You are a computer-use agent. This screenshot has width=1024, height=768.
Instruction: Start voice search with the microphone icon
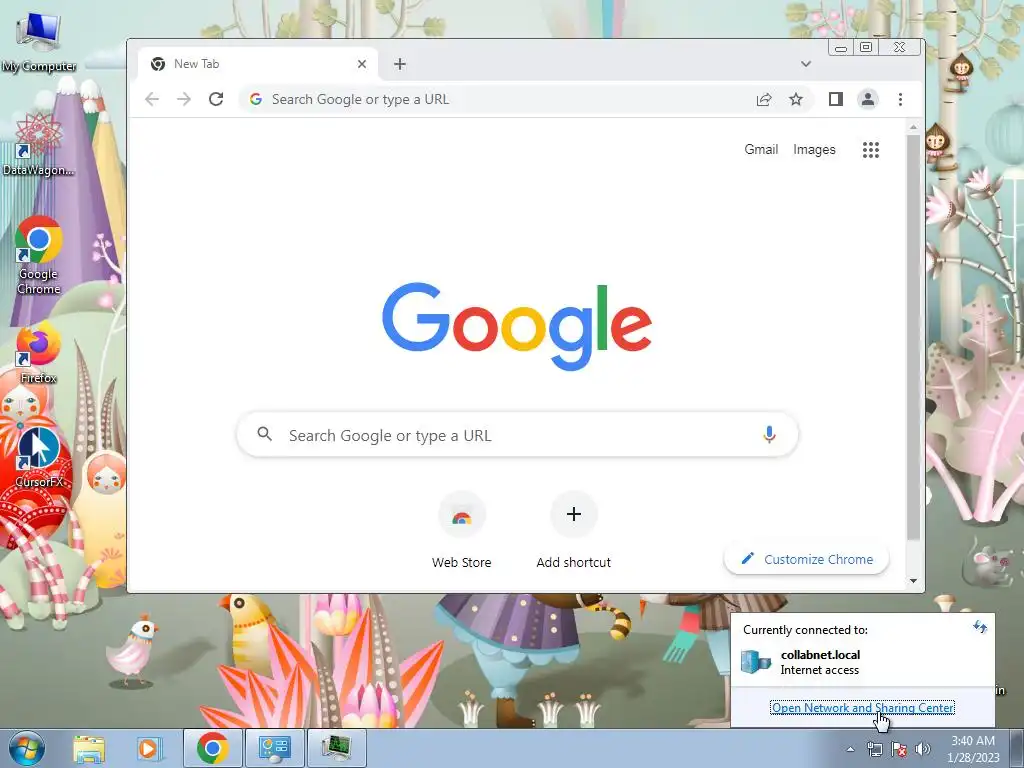point(769,435)
